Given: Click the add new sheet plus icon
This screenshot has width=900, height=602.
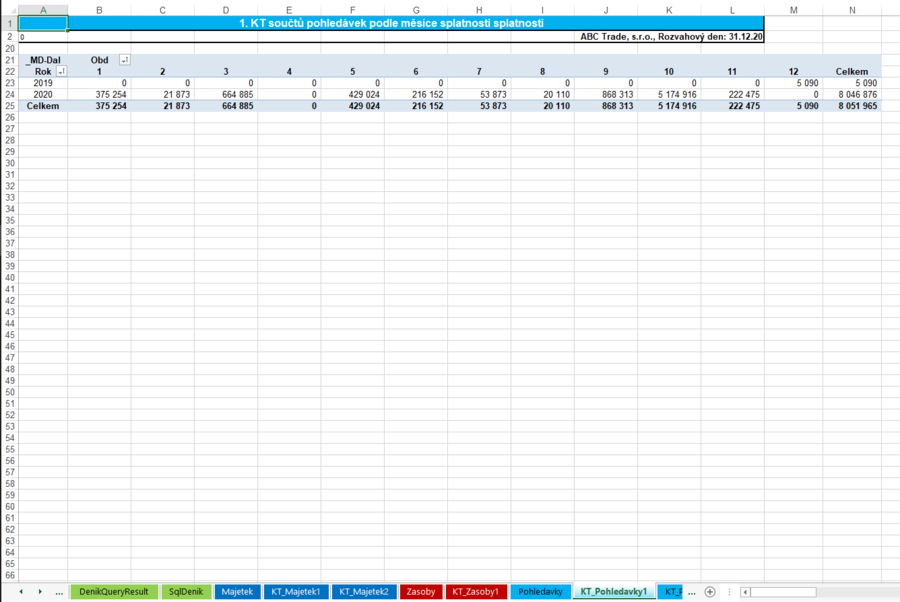Looking at the screenshot, I should [710, 592].
